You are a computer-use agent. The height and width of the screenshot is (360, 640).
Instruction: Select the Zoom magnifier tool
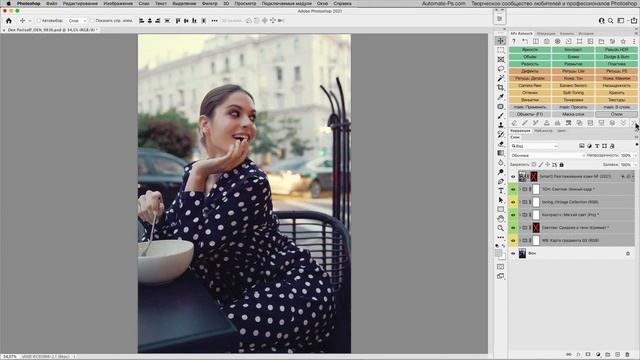pos(500,228)
